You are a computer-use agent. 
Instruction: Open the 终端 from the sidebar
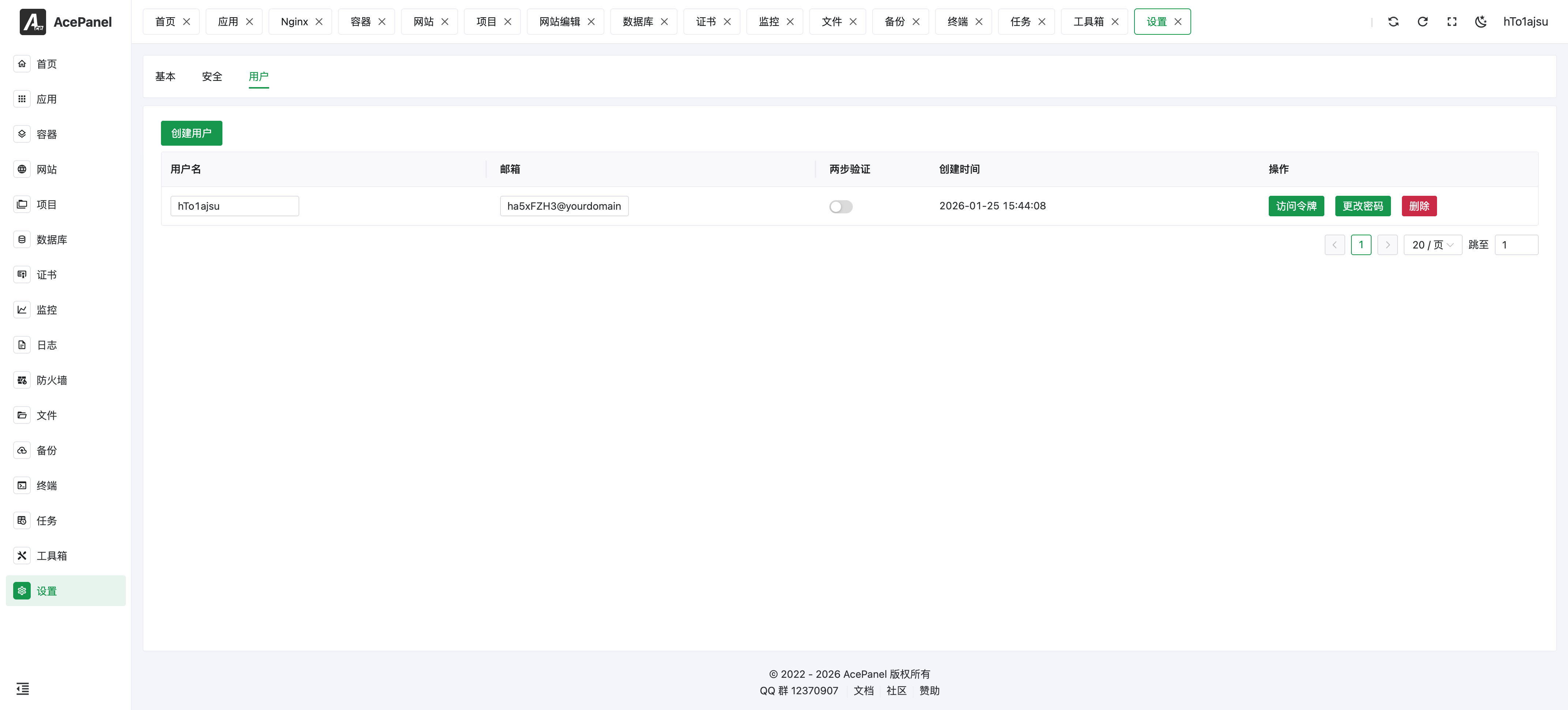(x=46, y=485)
